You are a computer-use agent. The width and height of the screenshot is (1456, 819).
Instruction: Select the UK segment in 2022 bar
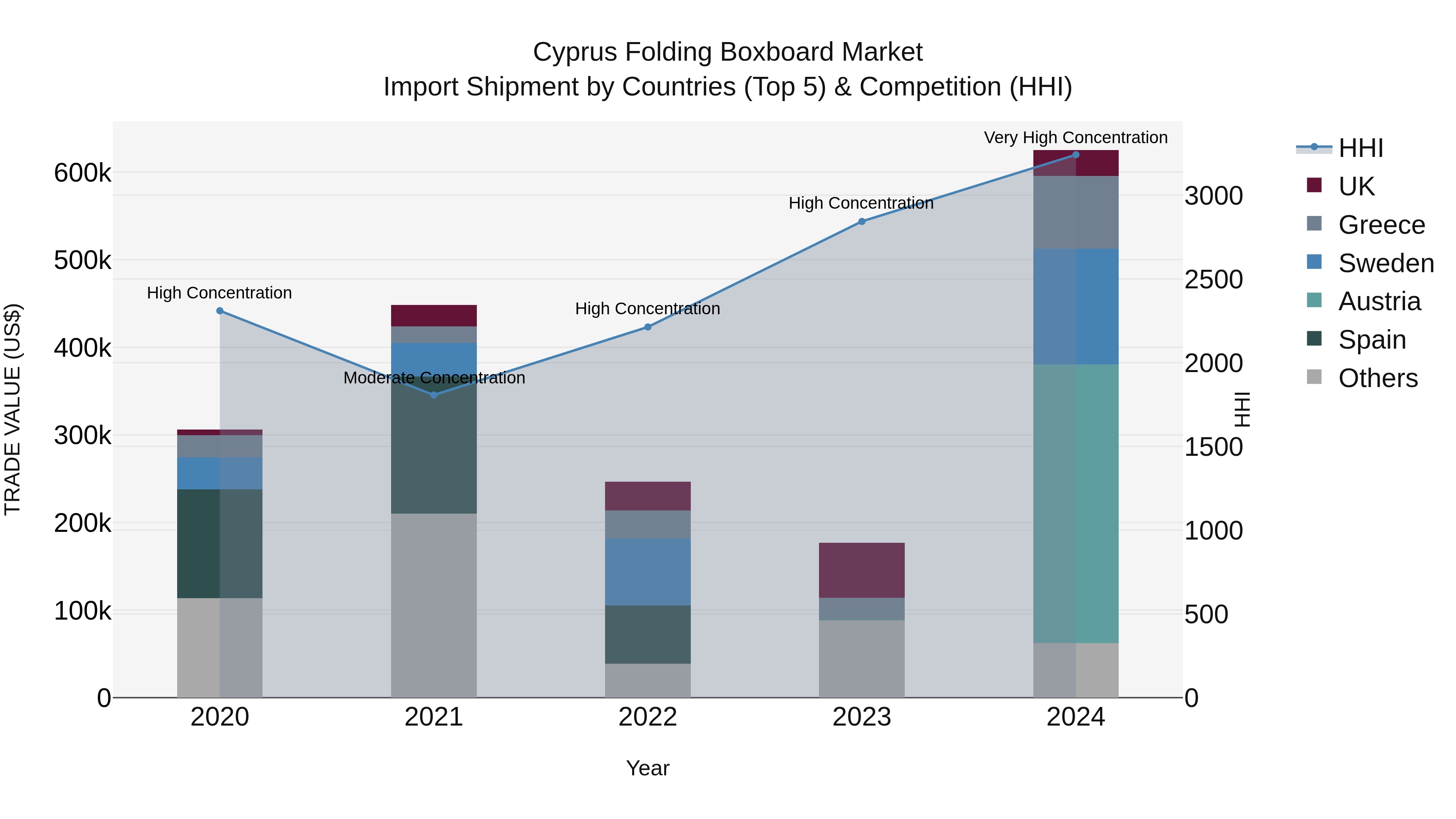pos(648,496)
